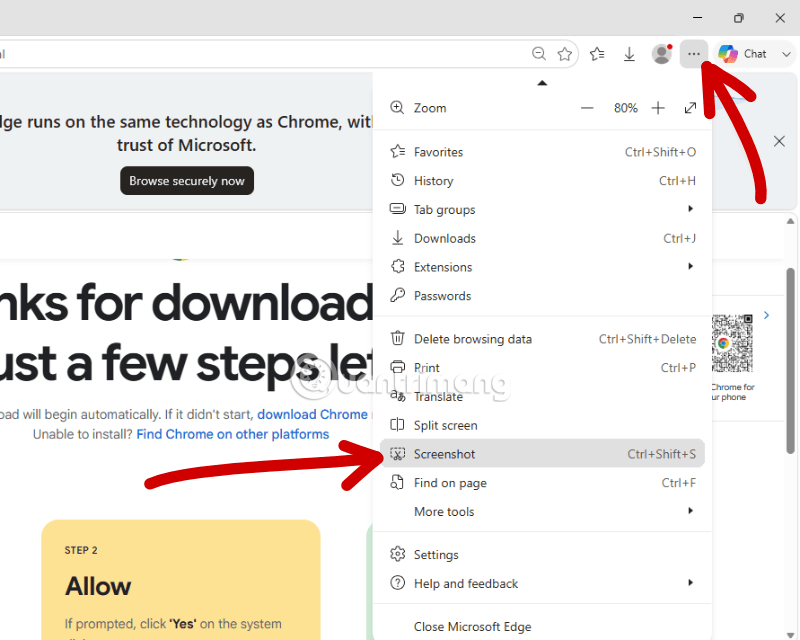Increase zoom with the plus button
This screenshot has width=800, height=640.
658,108
